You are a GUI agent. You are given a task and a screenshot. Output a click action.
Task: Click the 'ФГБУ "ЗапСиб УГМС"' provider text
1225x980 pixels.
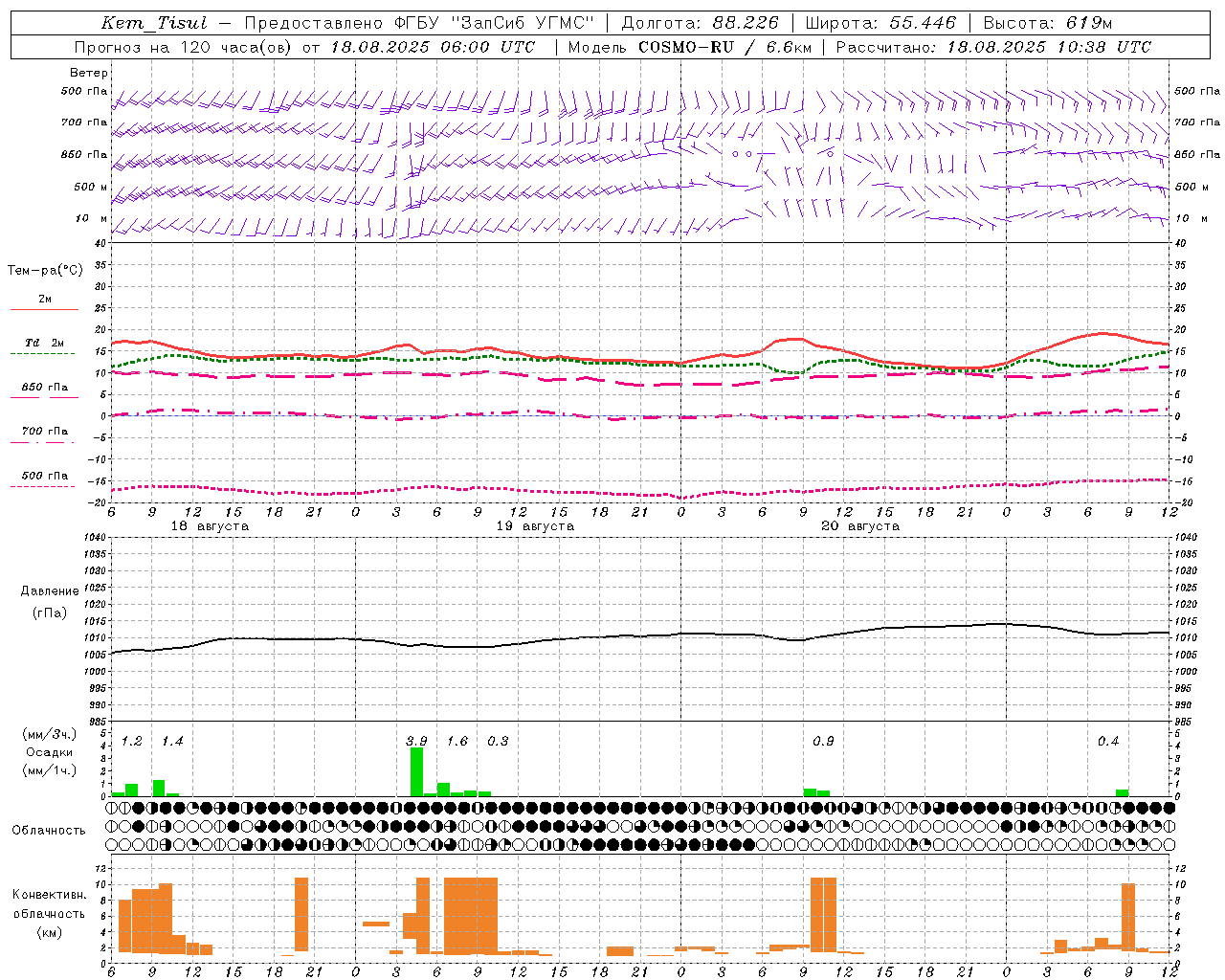(x=494, y=23)
